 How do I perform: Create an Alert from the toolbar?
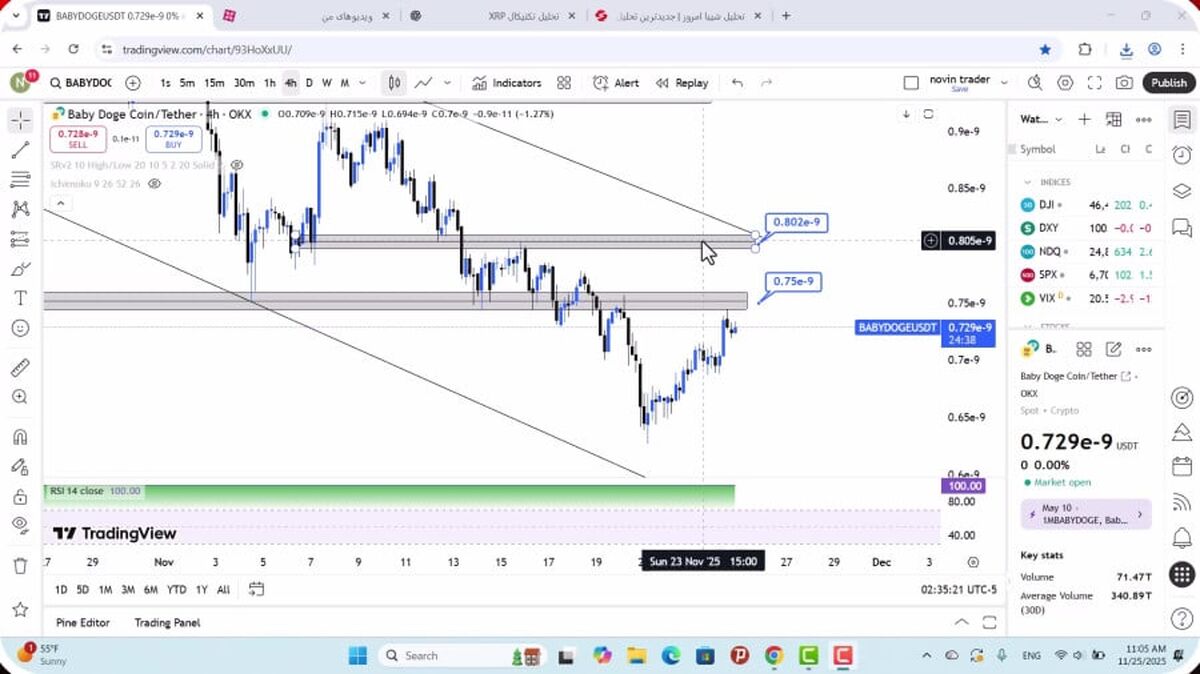pos(616,83)
